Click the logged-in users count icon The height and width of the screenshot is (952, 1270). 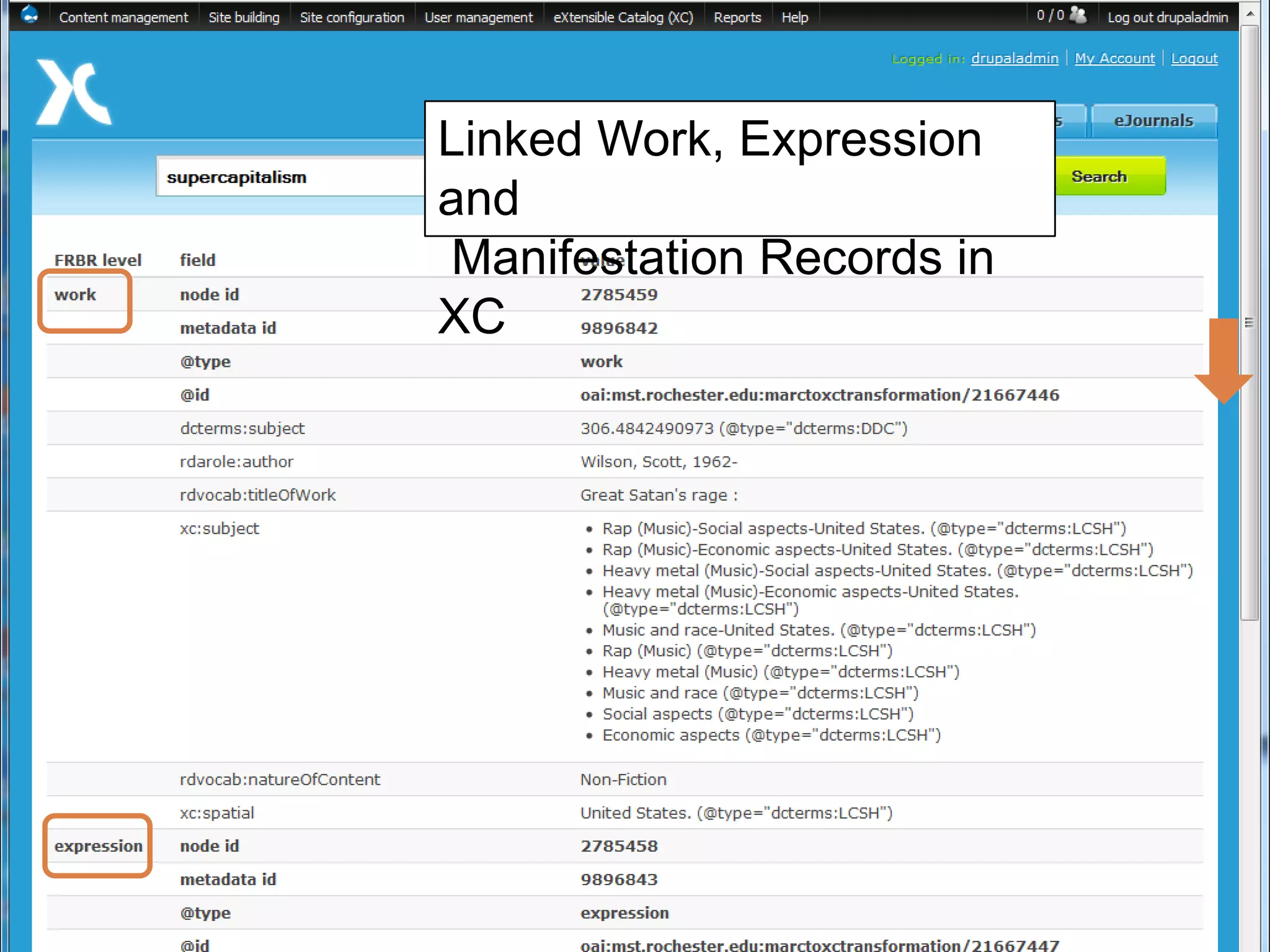pyautogui.click(x=1078, y=15)
